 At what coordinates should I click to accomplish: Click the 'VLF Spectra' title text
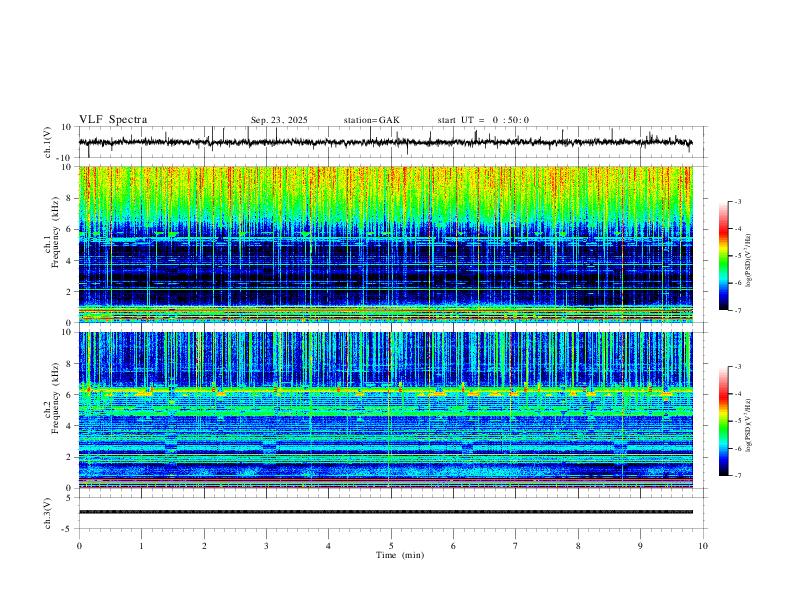tap(113, 120)
